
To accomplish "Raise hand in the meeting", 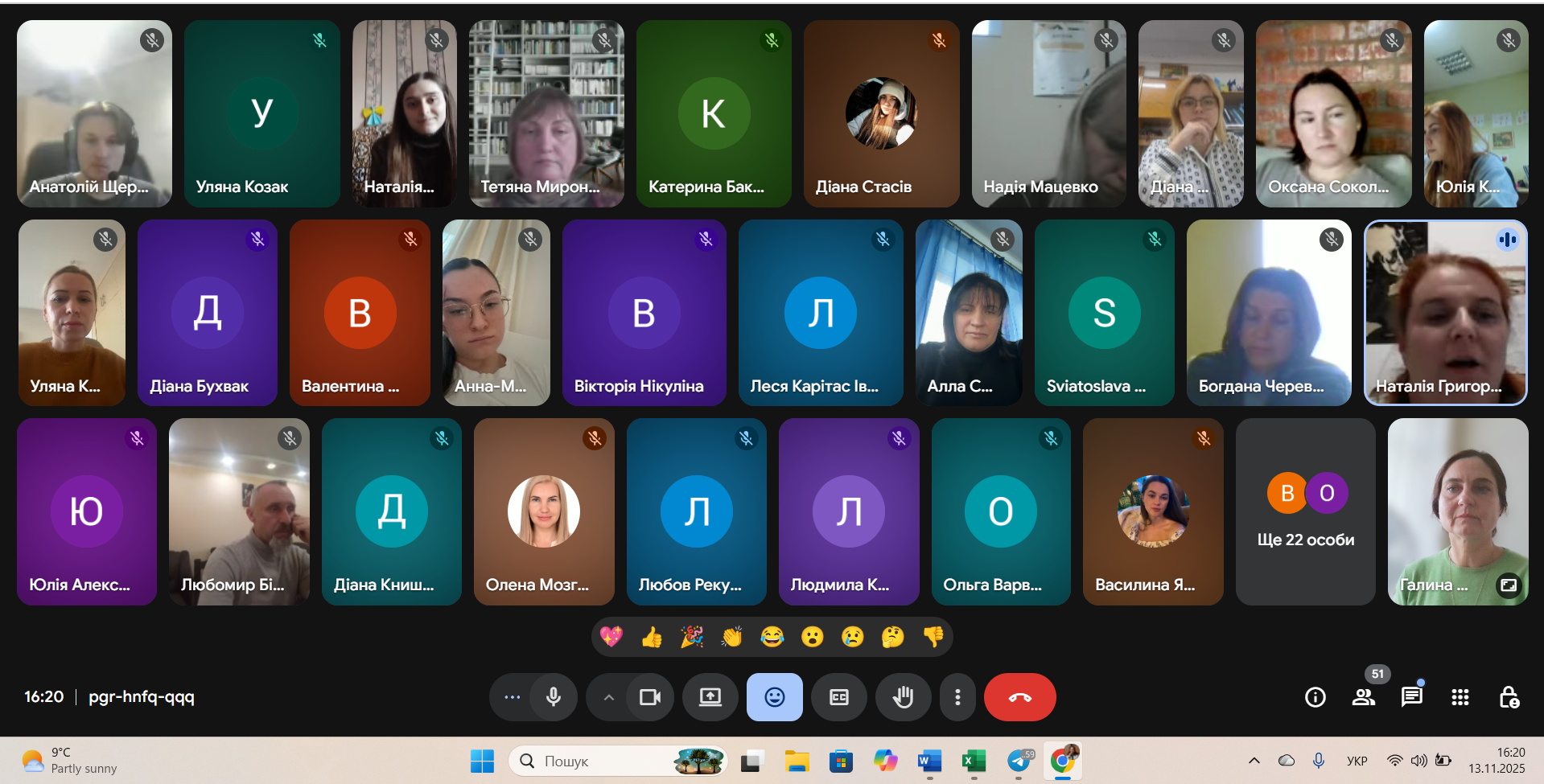I will click(x=903, y=697).
